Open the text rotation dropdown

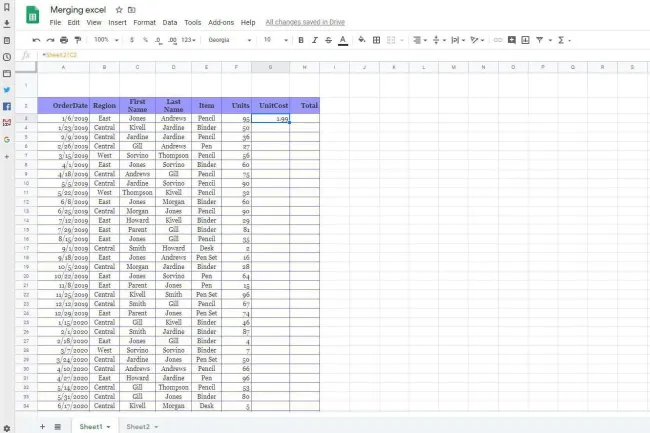[x=477, y=40]
